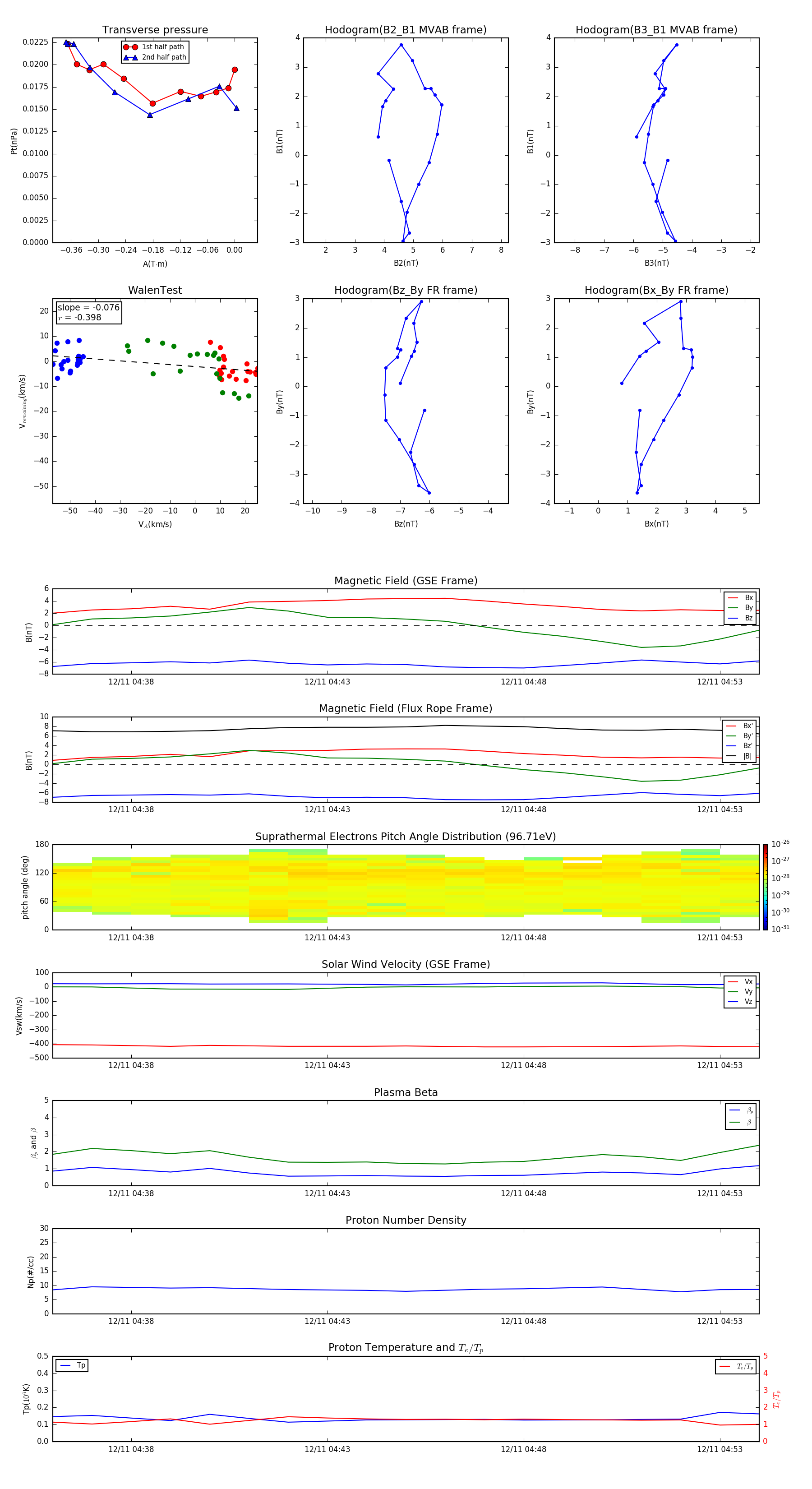Click the "WalenTest" plot title
Screen dimensions: 812x1489
point(155,290)
